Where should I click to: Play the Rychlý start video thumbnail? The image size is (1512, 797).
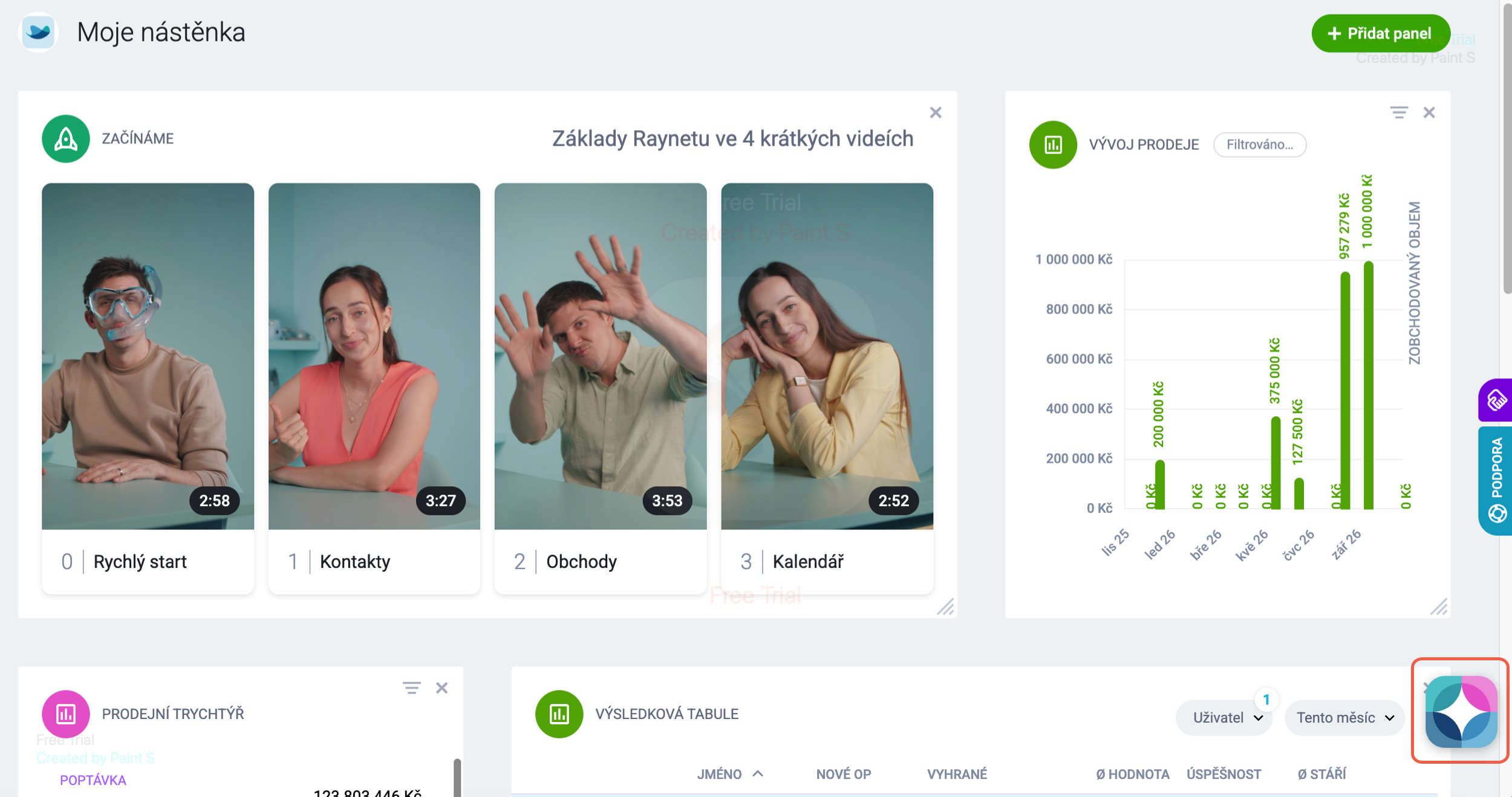[x=148, y=356]
